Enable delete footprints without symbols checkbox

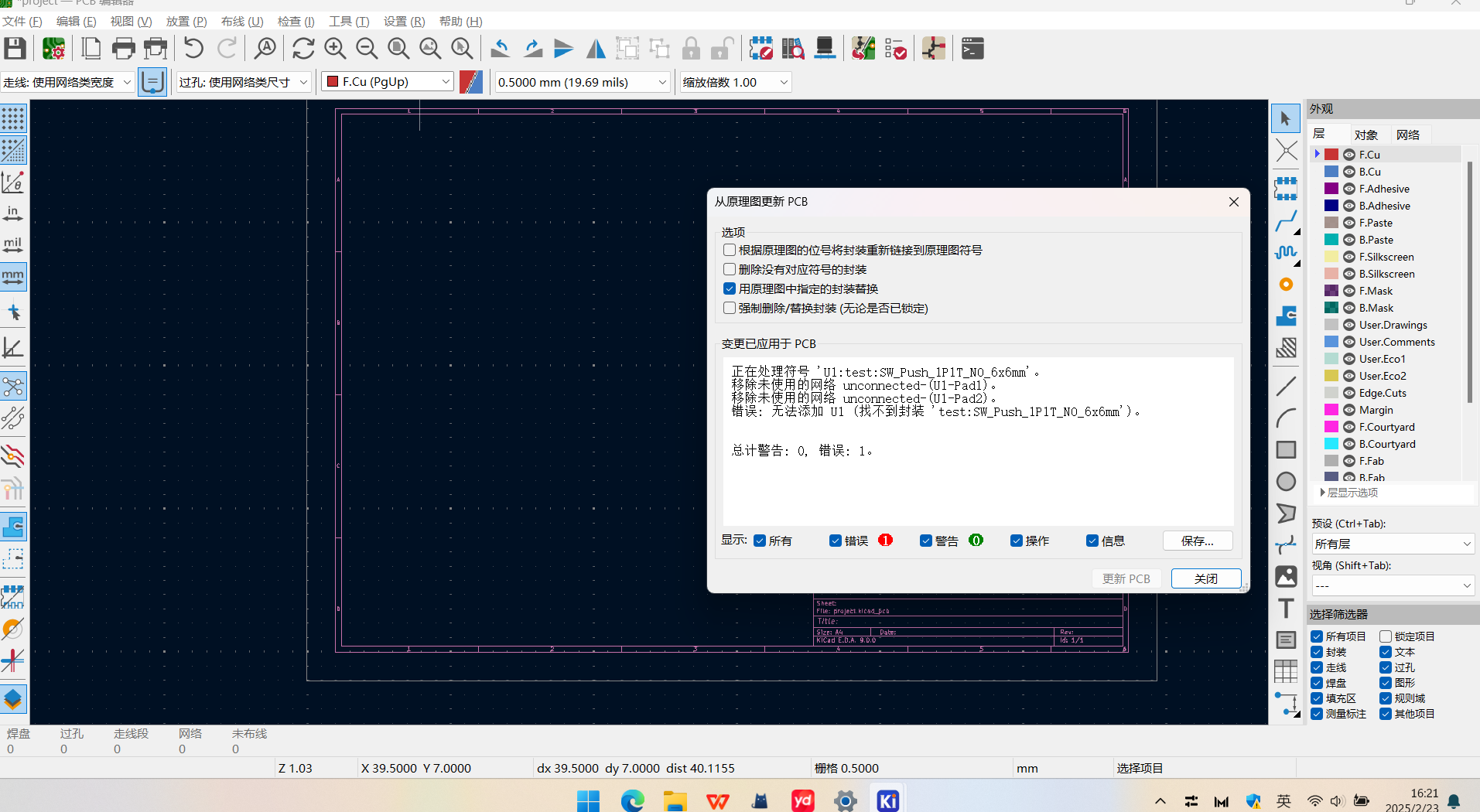pyautogui.click(x=730, y=269)
